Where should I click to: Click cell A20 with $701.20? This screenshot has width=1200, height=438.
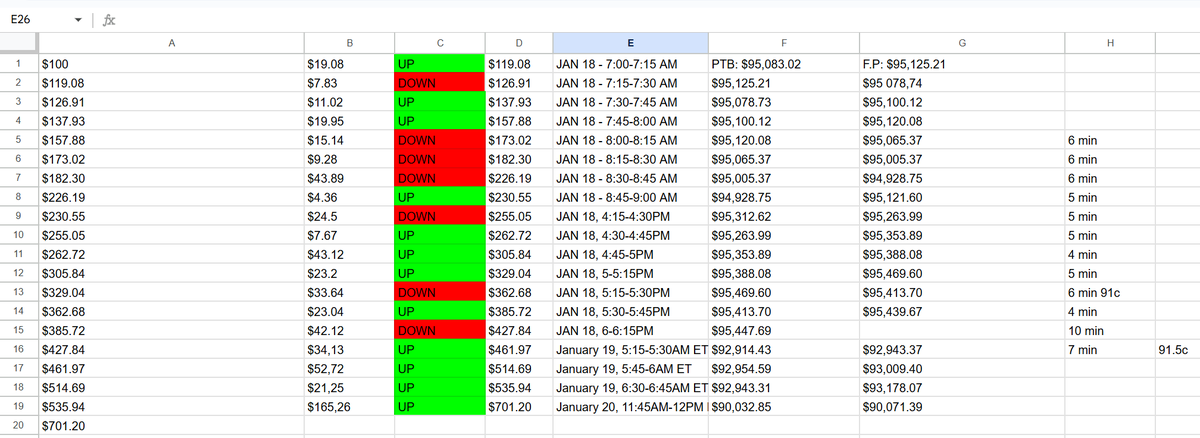(171, 425)
